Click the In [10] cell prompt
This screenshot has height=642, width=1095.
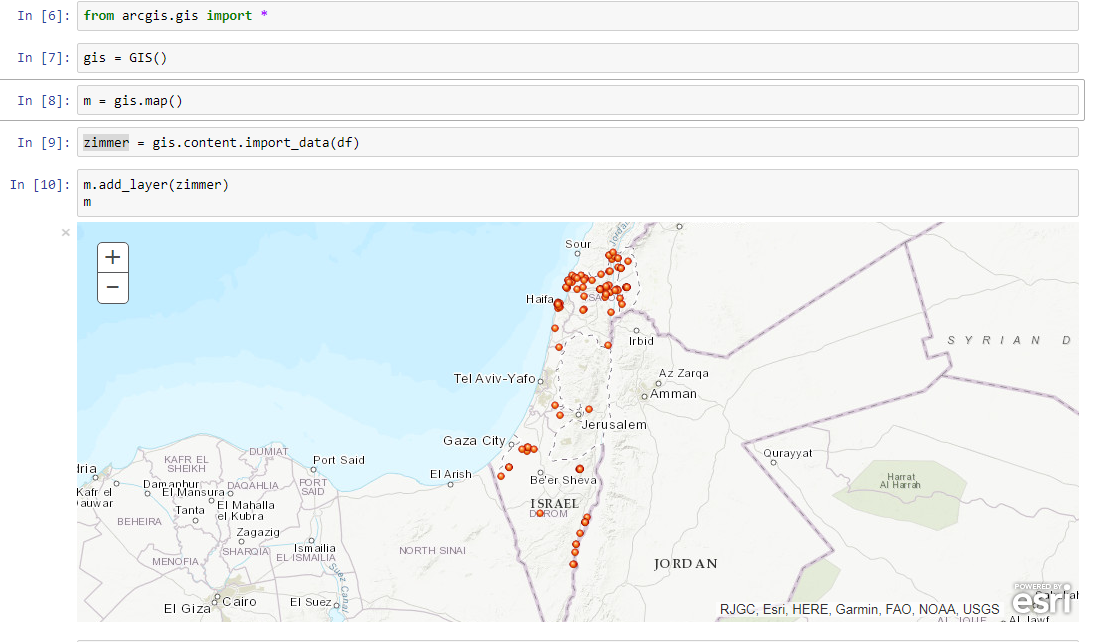39,185
